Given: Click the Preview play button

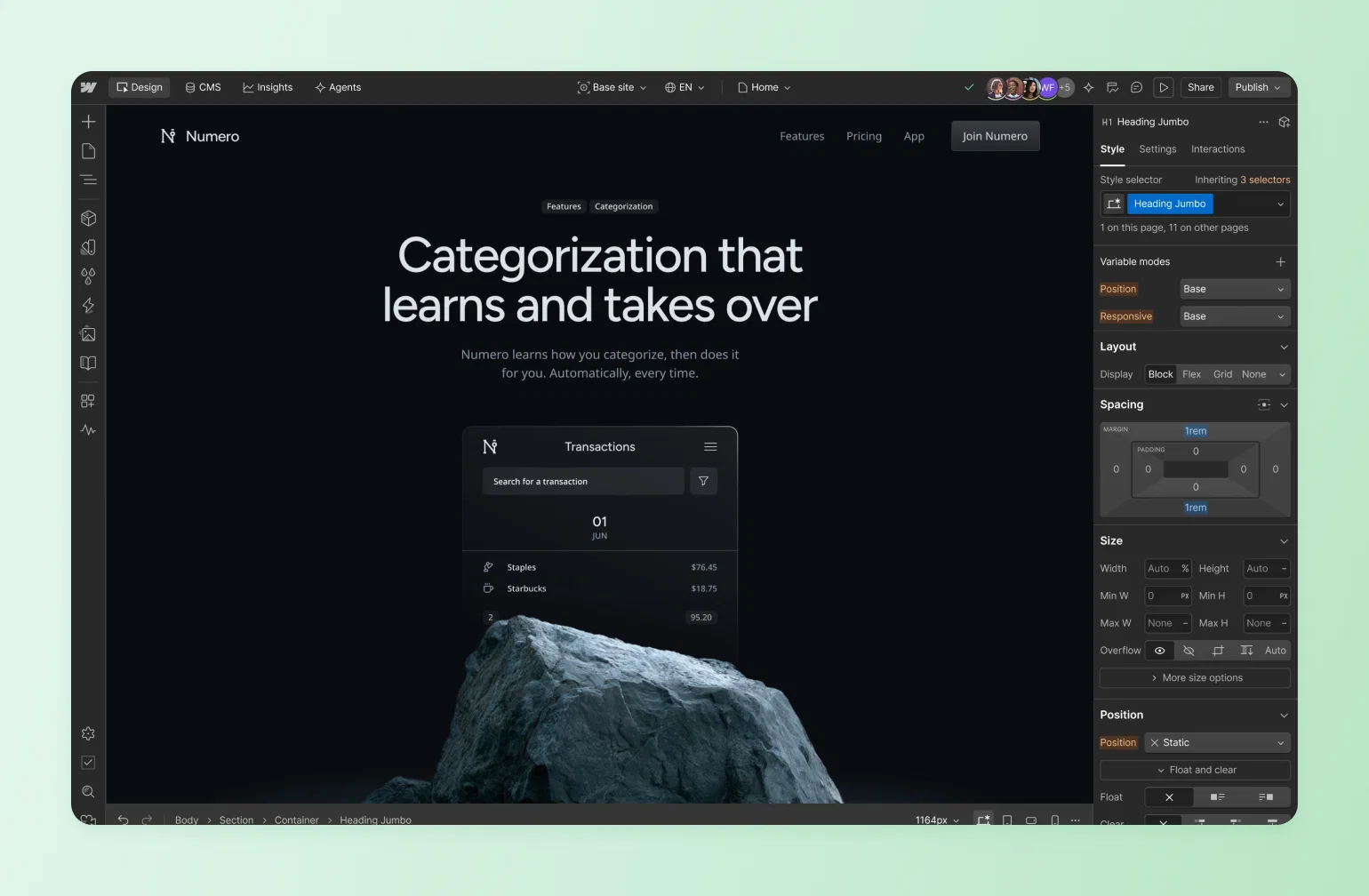Looking at the screenshot, I should coord(1164,87).
